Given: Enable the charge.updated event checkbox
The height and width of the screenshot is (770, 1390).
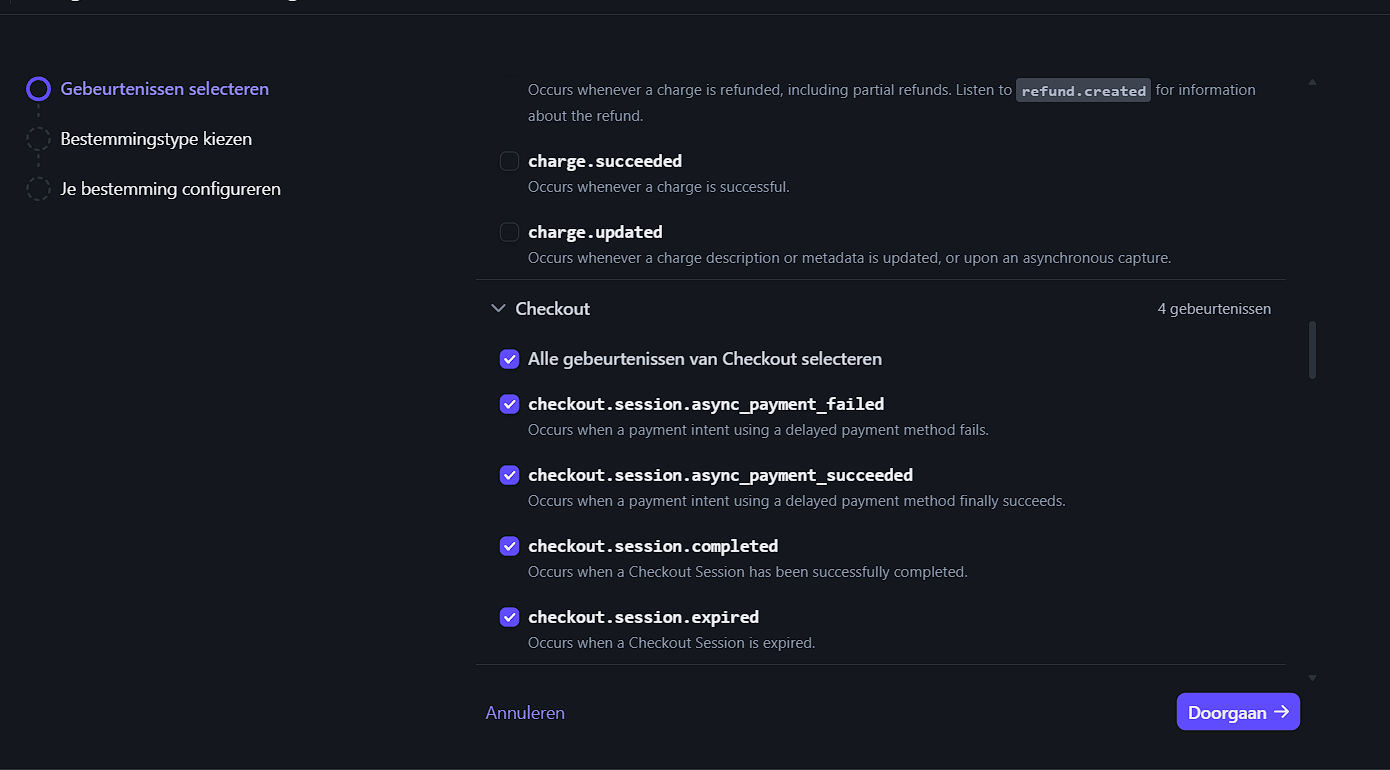Looking at the screenshot, I should [509, 232].
